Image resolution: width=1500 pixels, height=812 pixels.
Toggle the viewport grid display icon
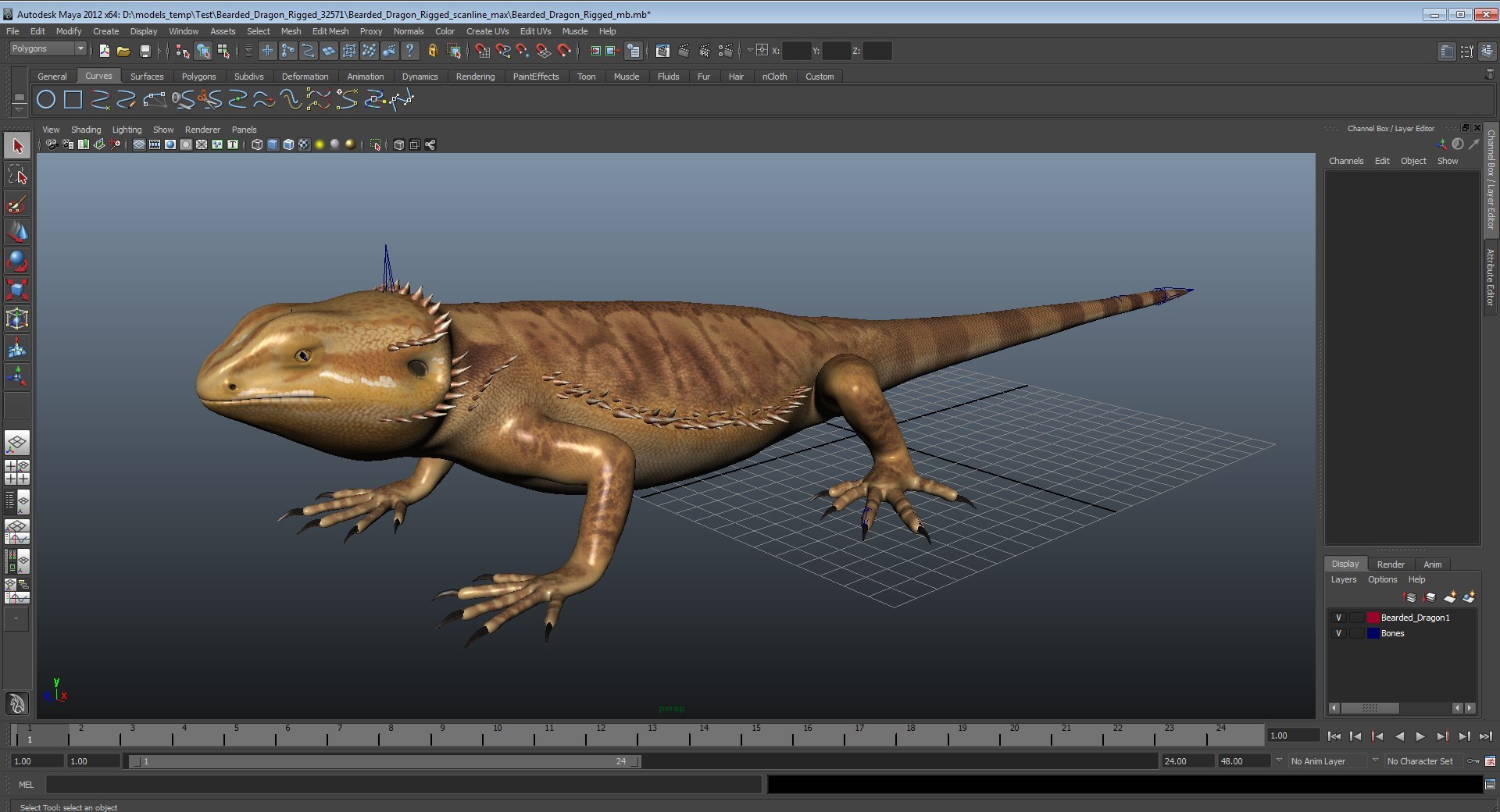139,144
